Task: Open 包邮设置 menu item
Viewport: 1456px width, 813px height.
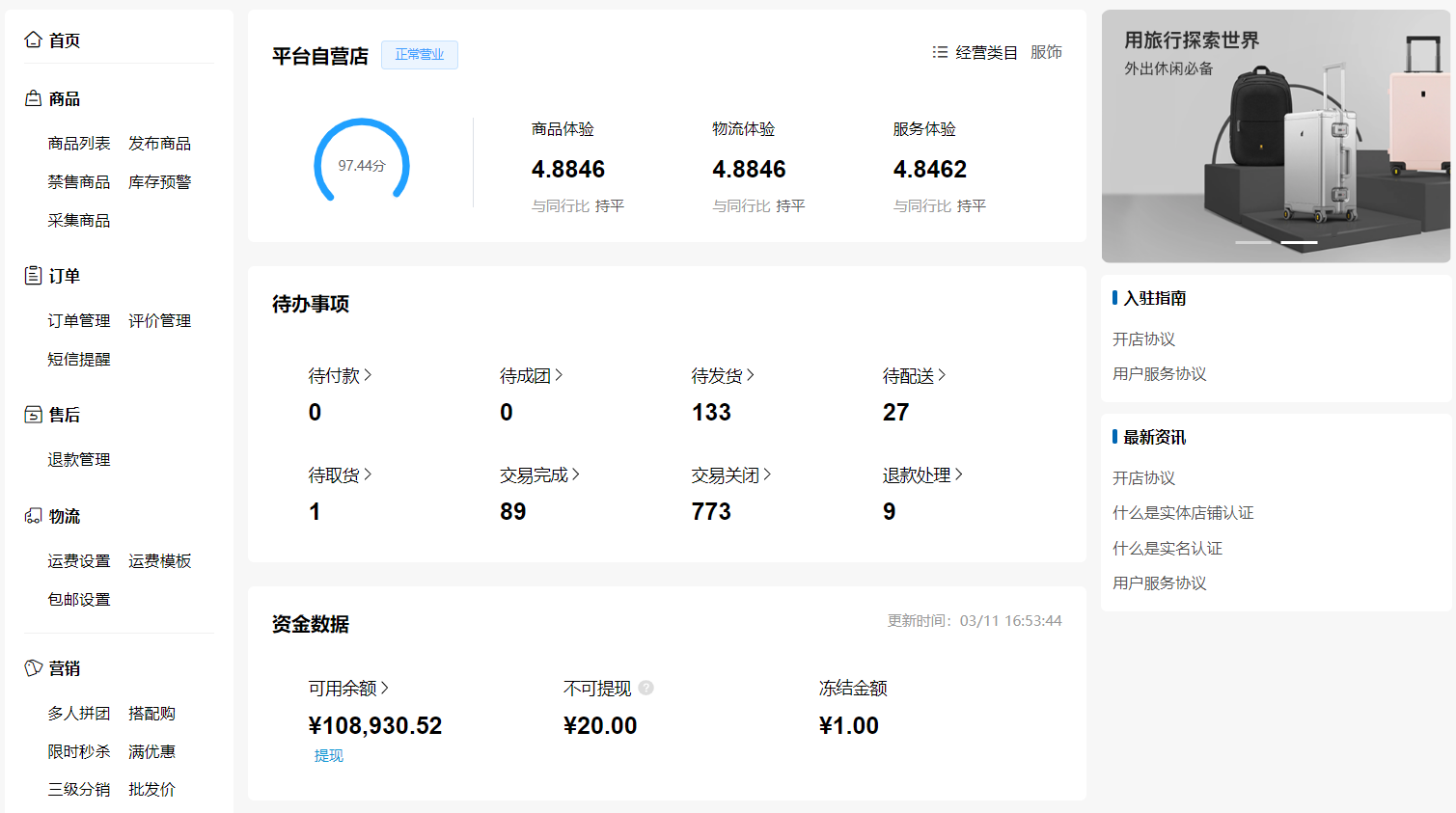Action: [x=79, y=600]
